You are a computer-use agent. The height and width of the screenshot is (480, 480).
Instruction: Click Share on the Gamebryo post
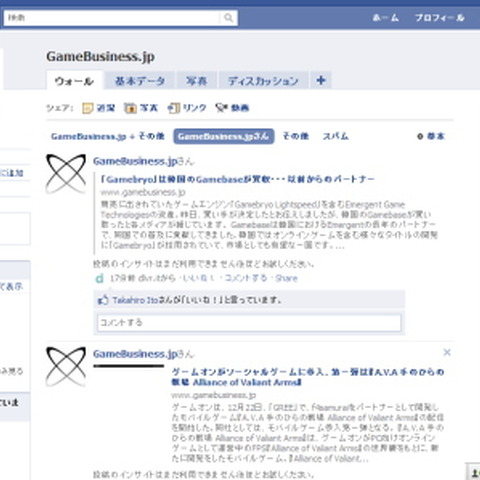point(286,278)
